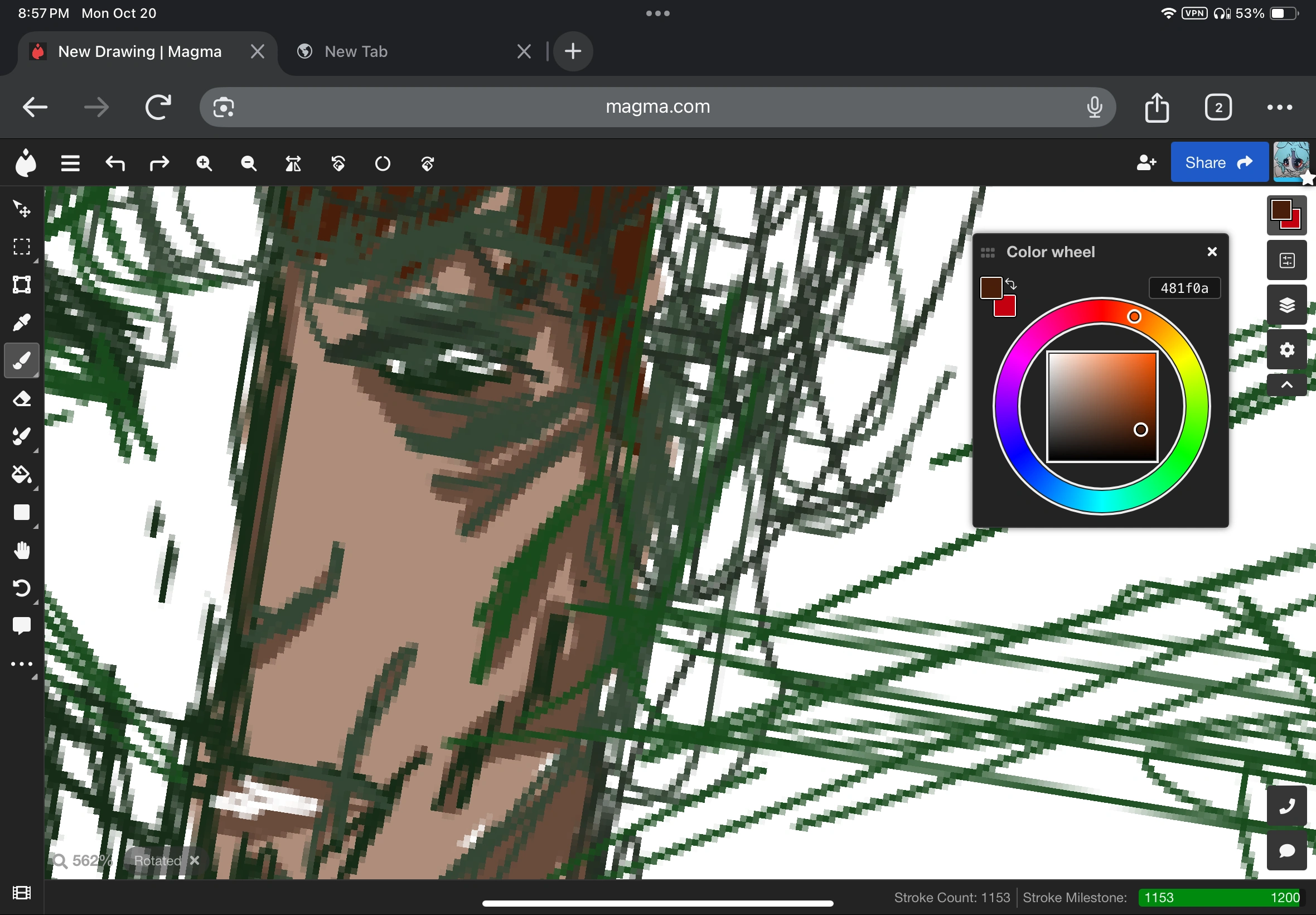Open the Layers panel
Screen dimensions: 1316x915
point(1286,305)
